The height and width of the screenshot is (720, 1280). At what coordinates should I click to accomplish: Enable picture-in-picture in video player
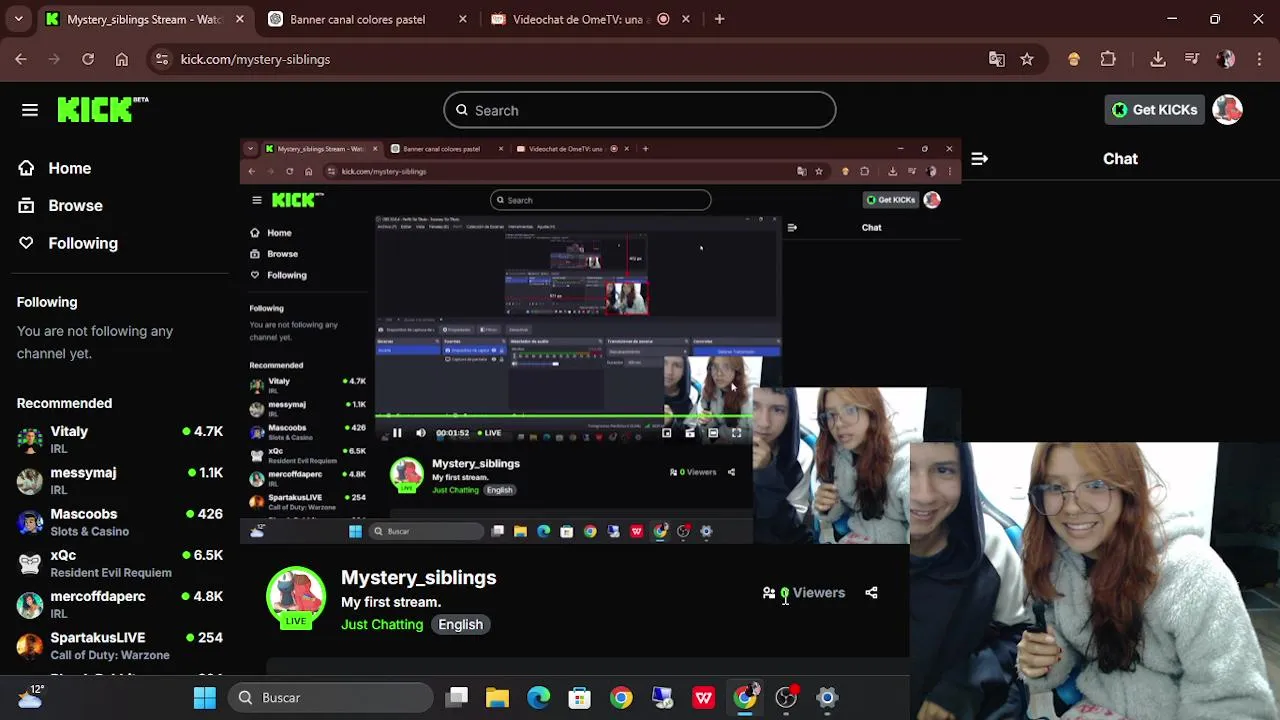pos(667,433)
